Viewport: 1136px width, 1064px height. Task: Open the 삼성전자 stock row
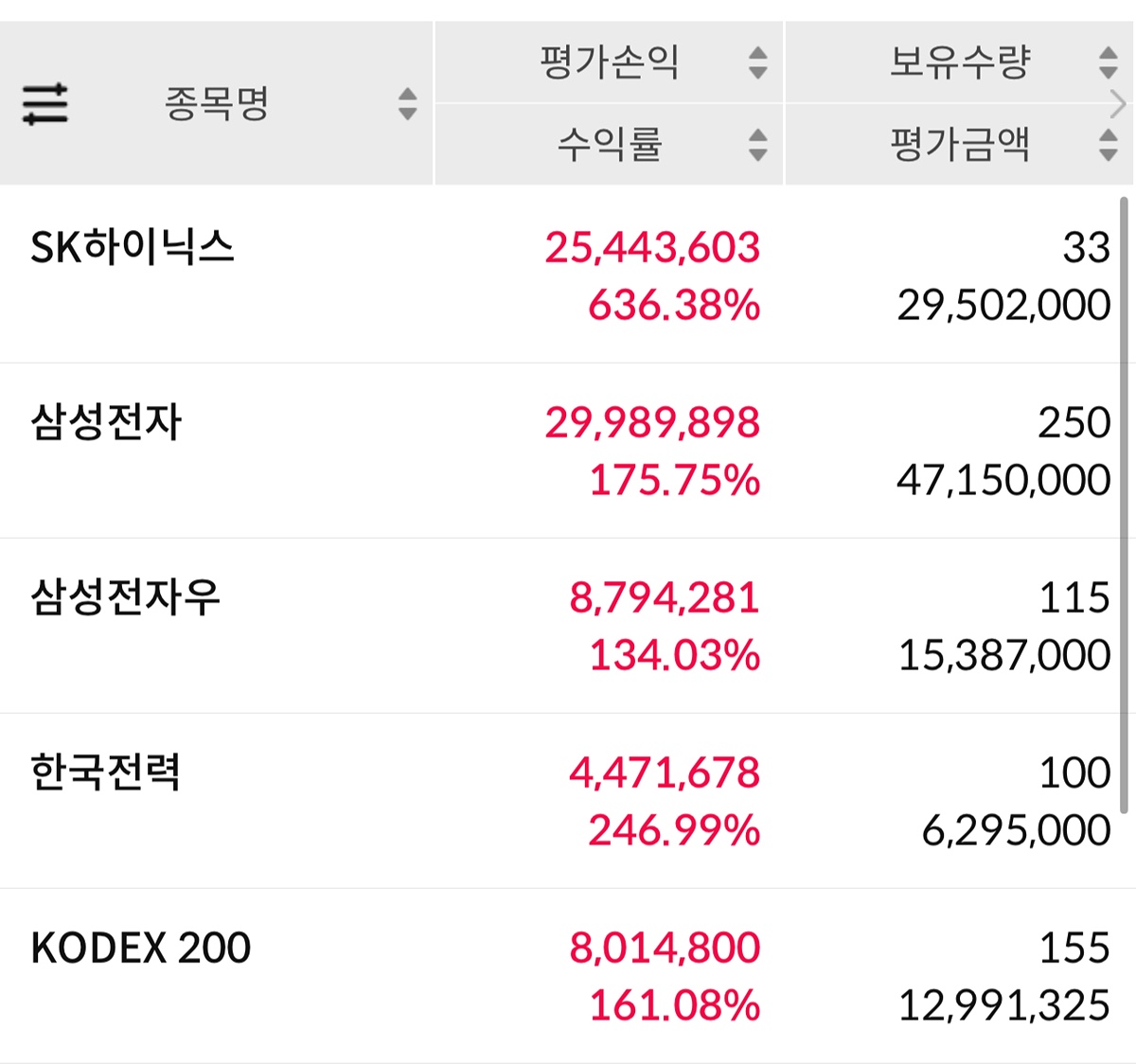coord(106,422)
